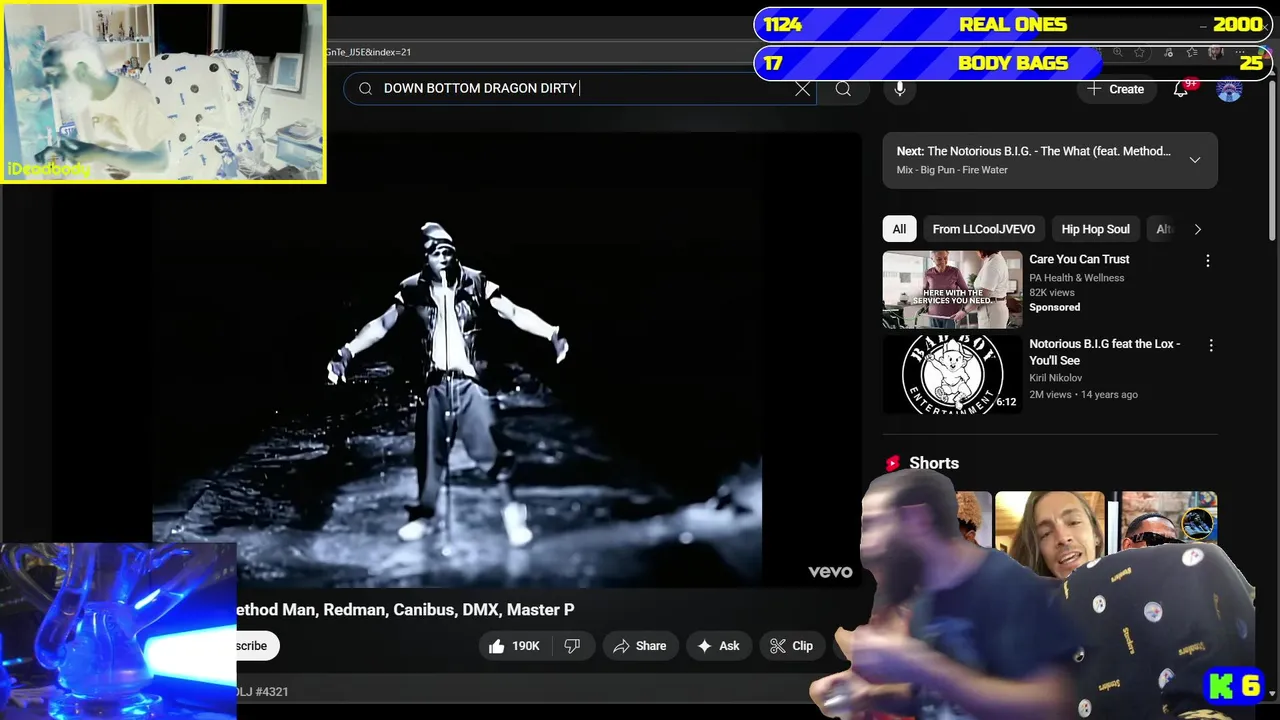Clear the search query with the X icon
Screen dimensions: 1280x720
802,89
